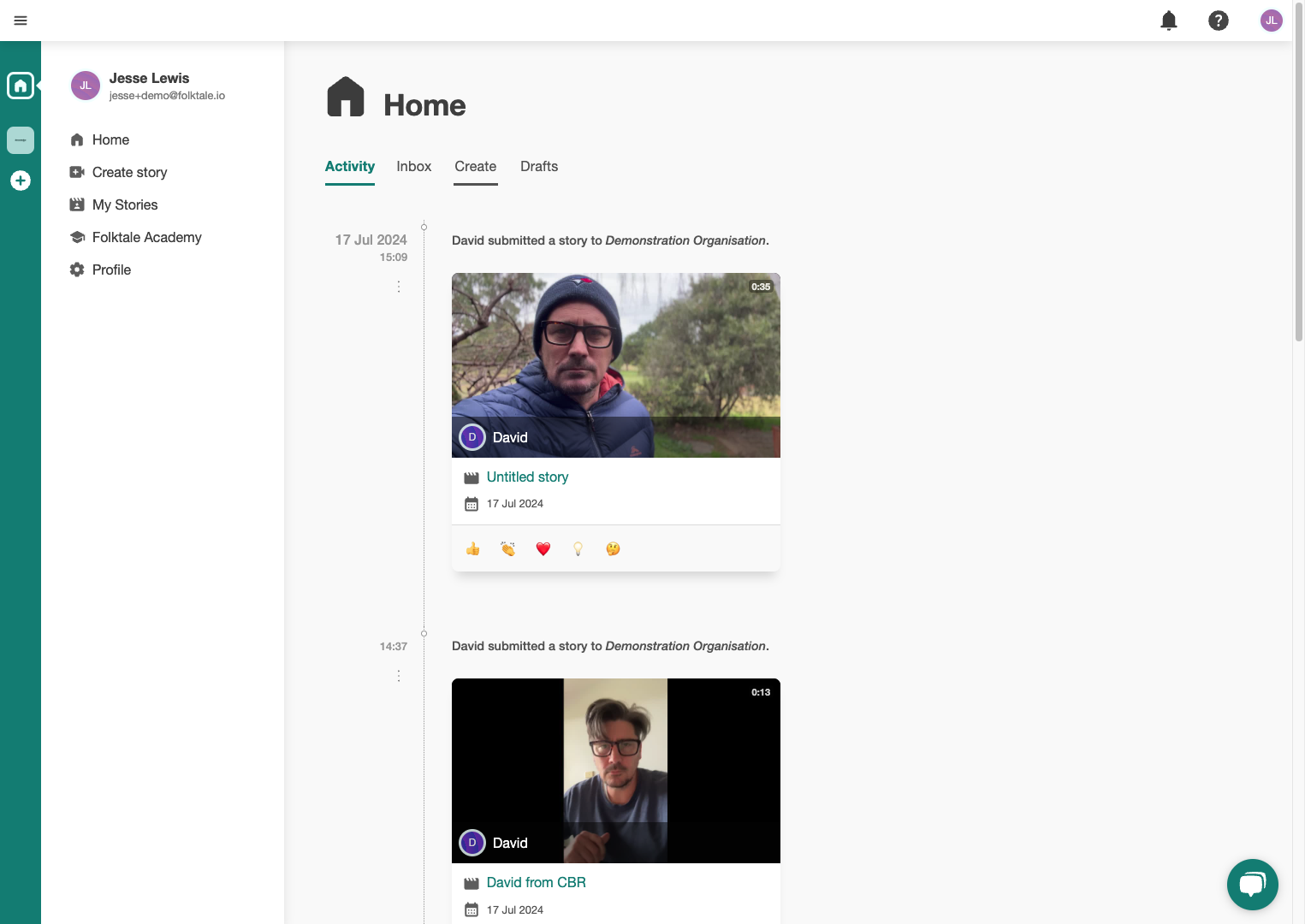Click the 17 Jul 2024 timeline date
This screenshot has height=924, width=1305.
pyautogui.click(x=371, y=240)
